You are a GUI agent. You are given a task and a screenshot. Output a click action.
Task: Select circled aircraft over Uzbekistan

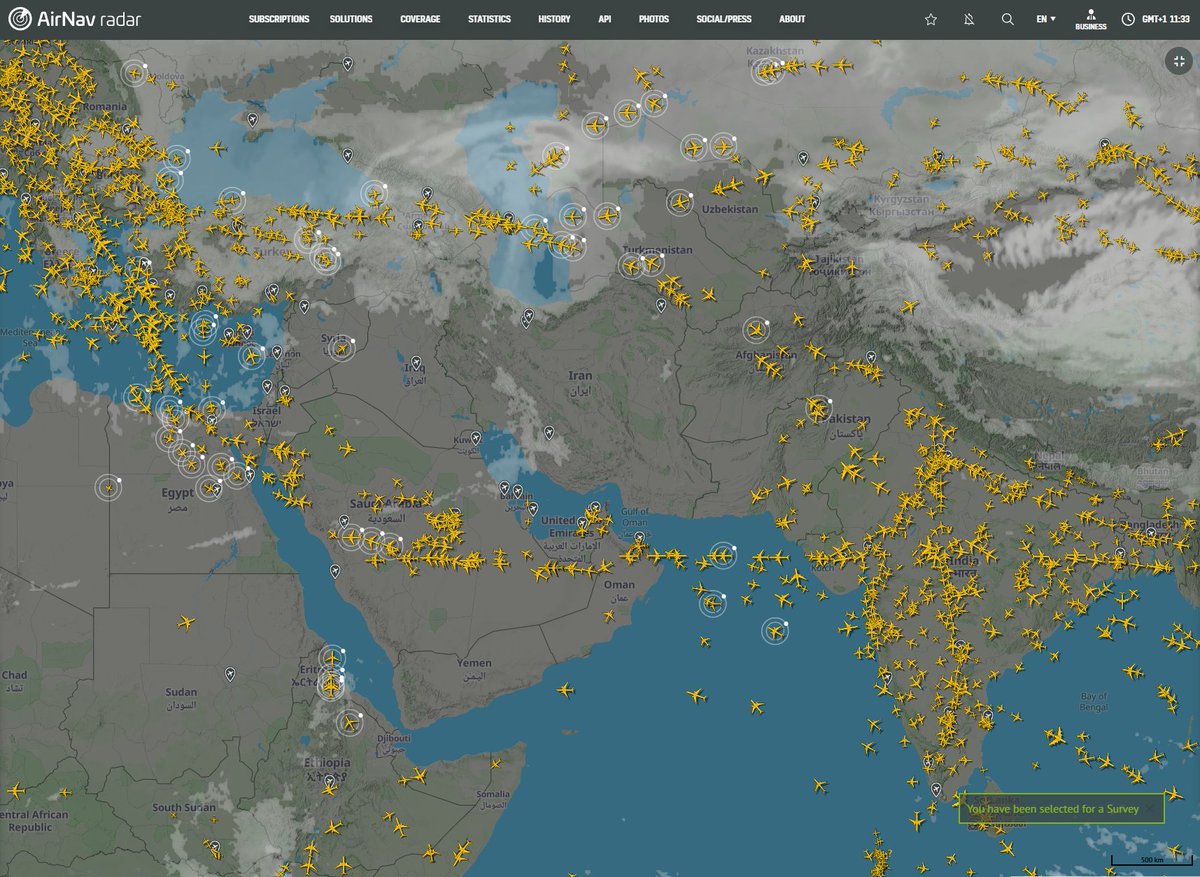680,202
